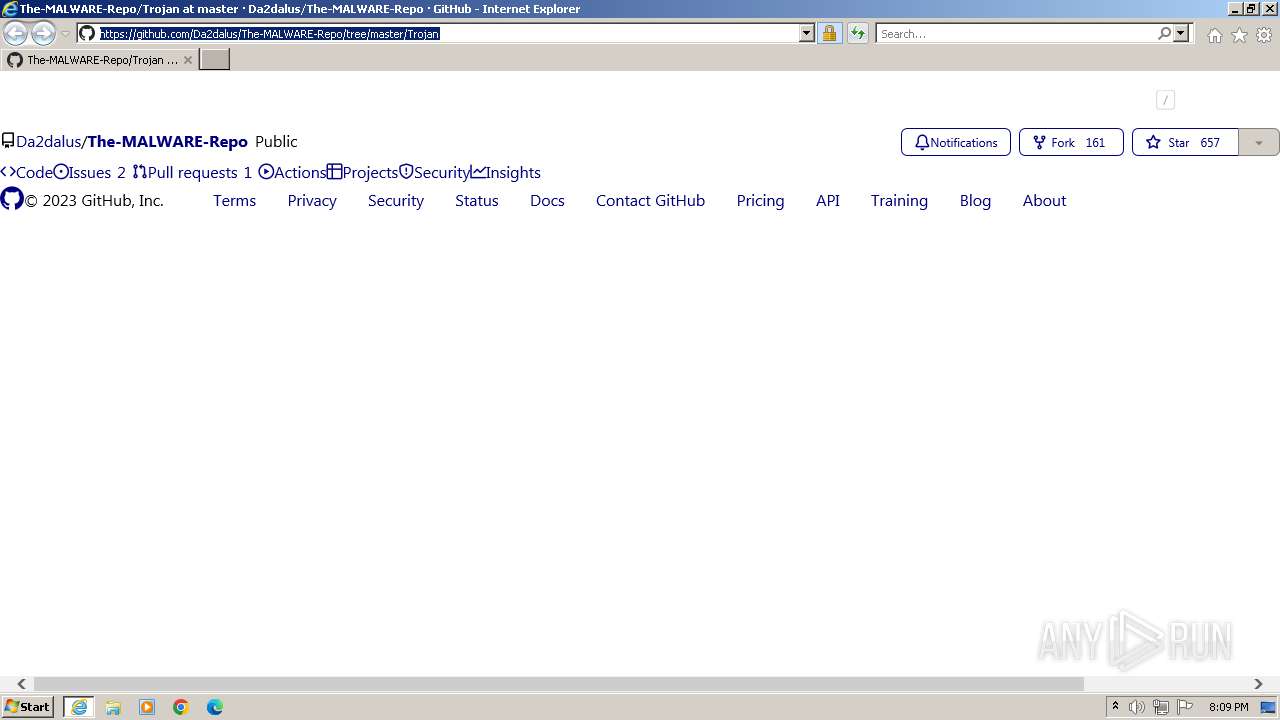Launch Microsoft Edge from the taskbar
The height and width of the screenshot is (720, 1280).
coord(215,707)
